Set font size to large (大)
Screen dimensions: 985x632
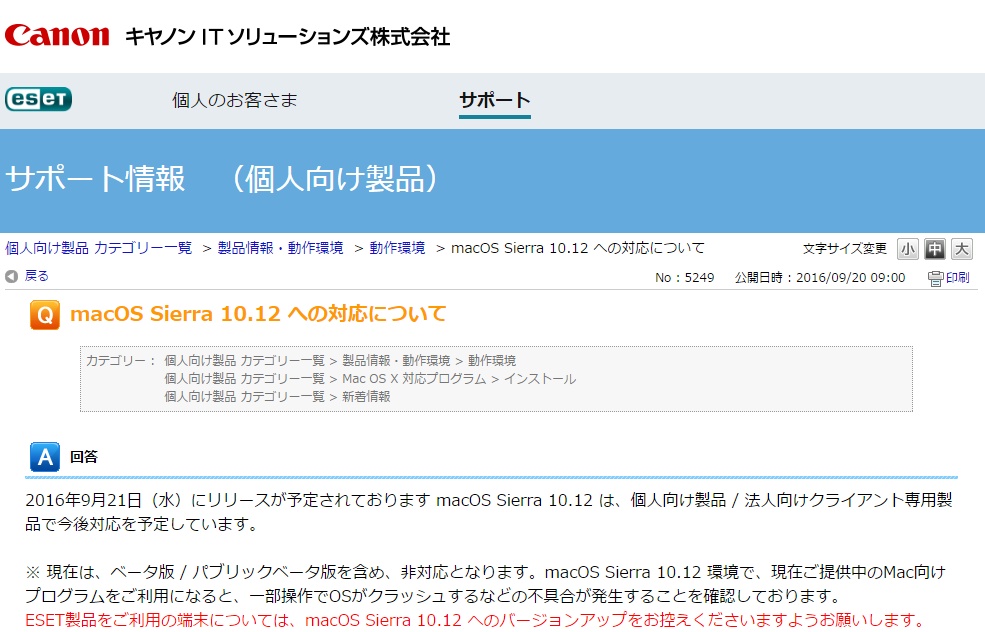point(961,249)
